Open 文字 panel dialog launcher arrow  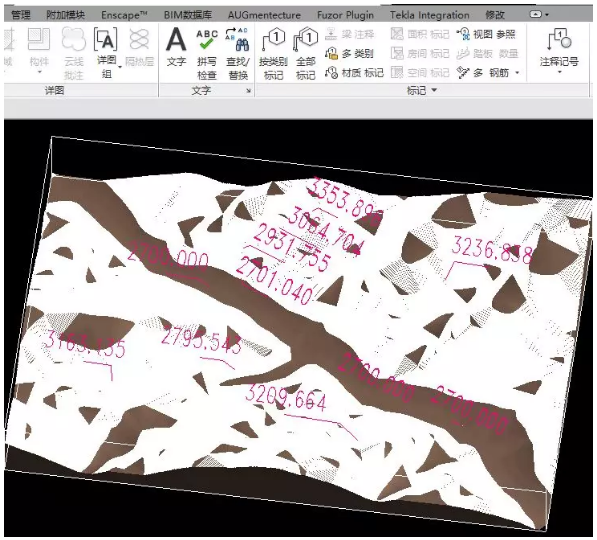click(x=248, y=91)
